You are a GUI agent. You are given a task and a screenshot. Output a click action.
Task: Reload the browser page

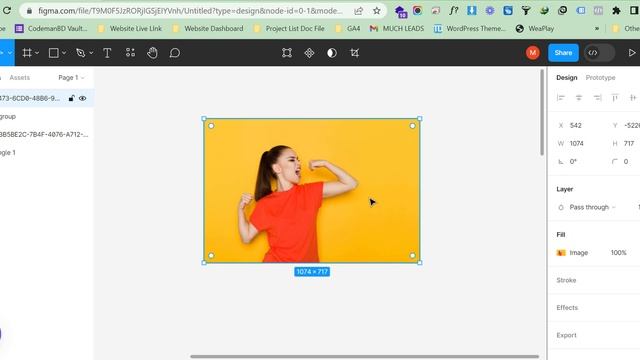pos(7,10)
